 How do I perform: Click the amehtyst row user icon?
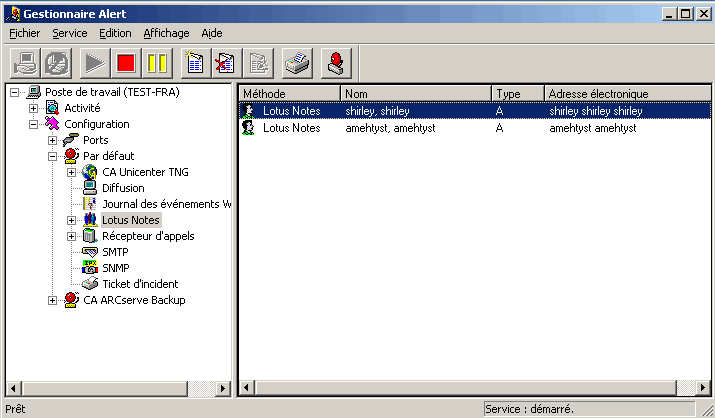coord(248,128)
